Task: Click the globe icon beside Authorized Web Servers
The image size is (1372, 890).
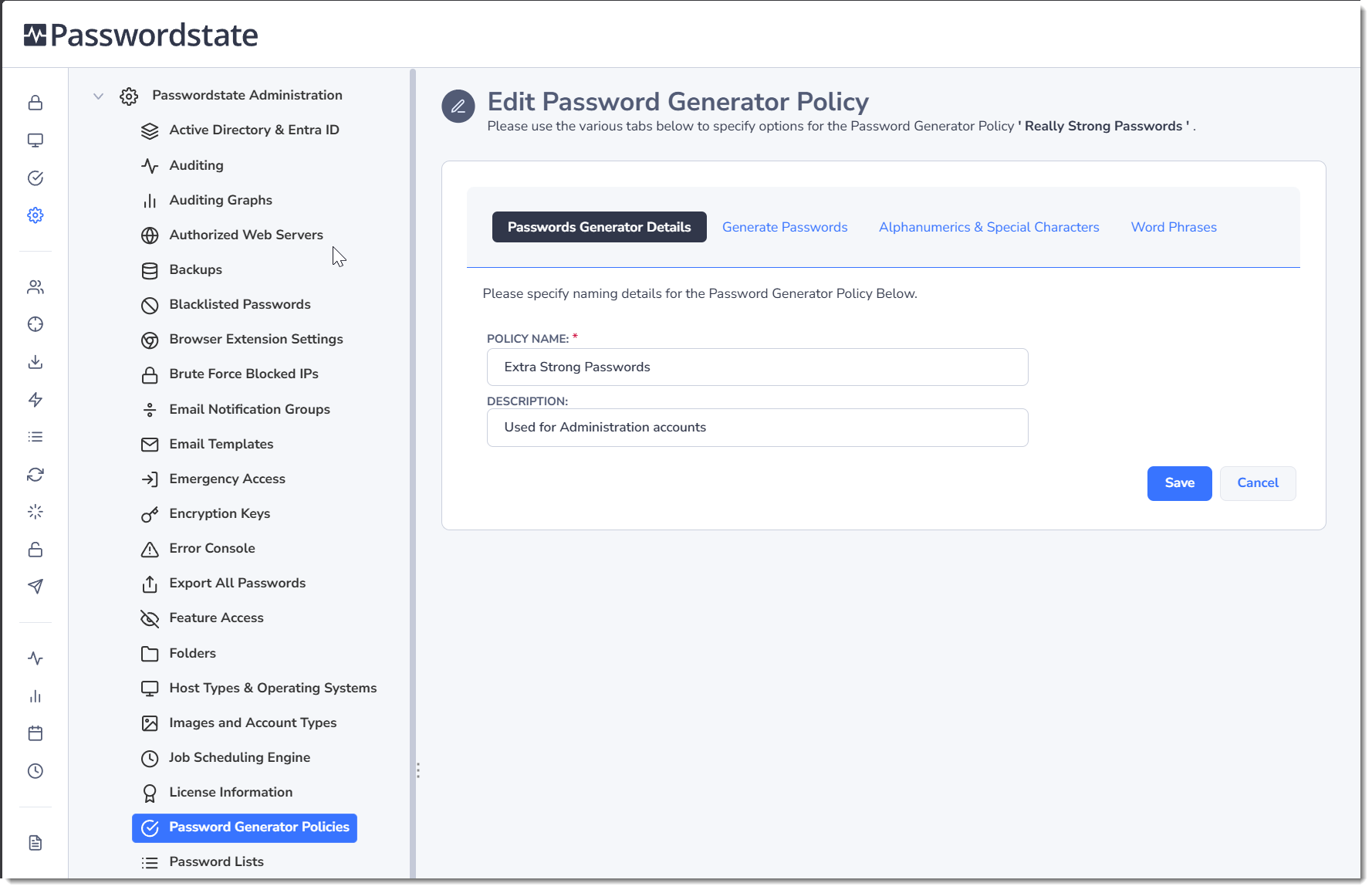Action: [150, 235]
